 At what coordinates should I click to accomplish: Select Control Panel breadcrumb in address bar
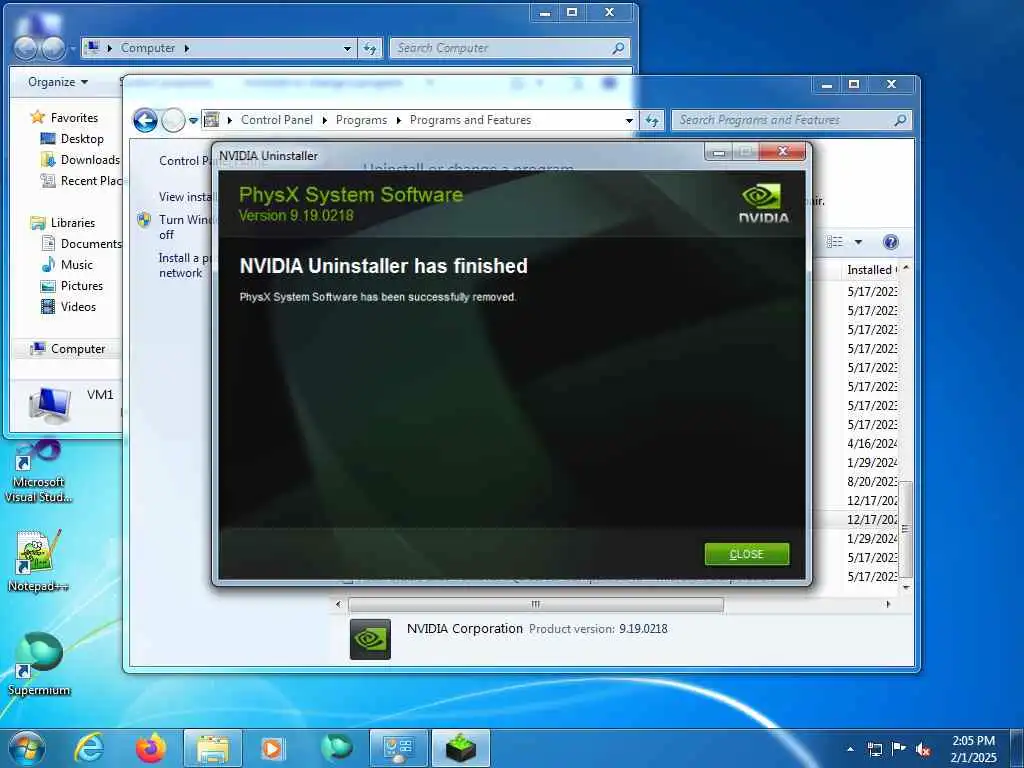coord(276,120)
